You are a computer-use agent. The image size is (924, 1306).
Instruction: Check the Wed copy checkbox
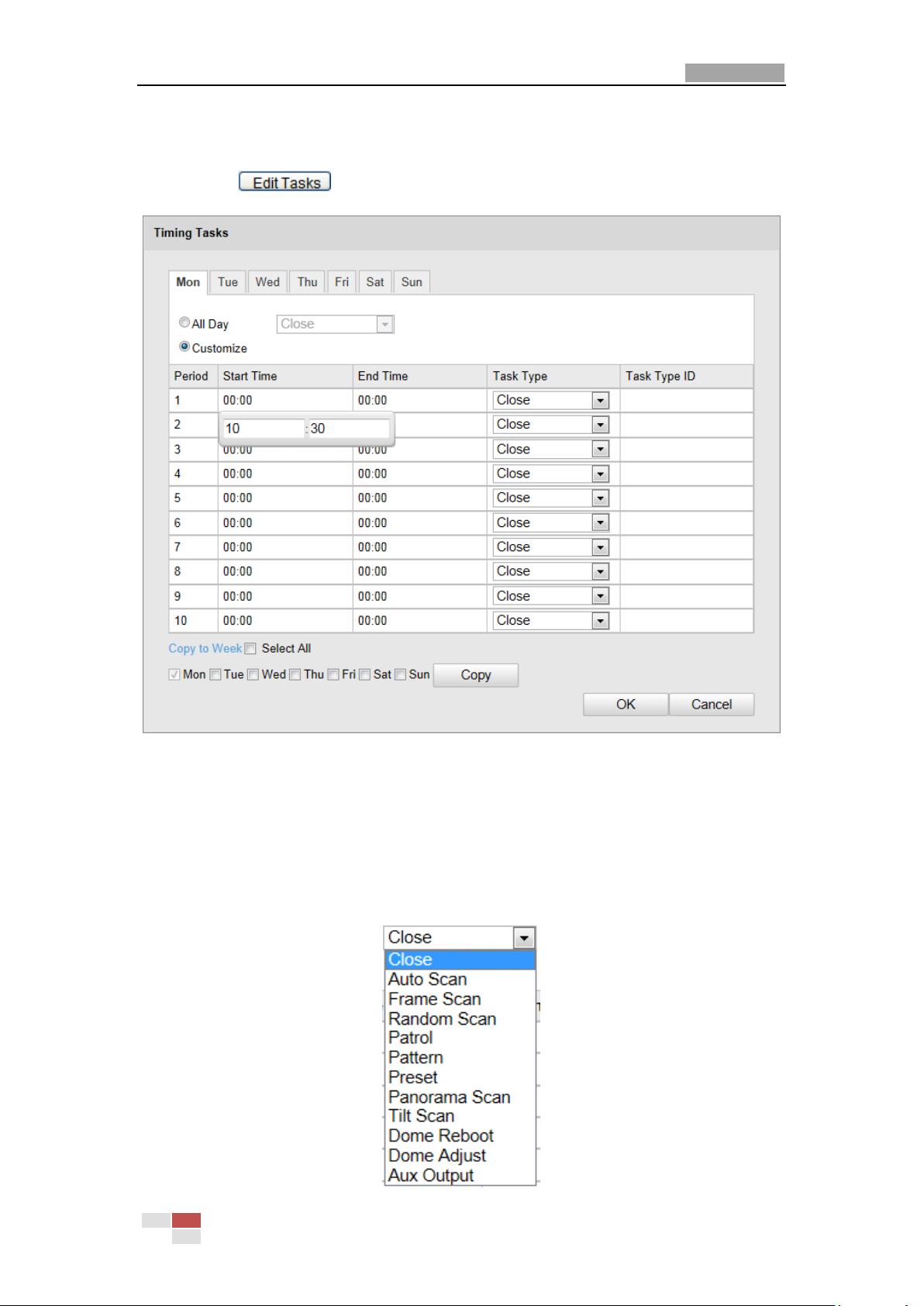pyautogui.click(x=253, y=675)
